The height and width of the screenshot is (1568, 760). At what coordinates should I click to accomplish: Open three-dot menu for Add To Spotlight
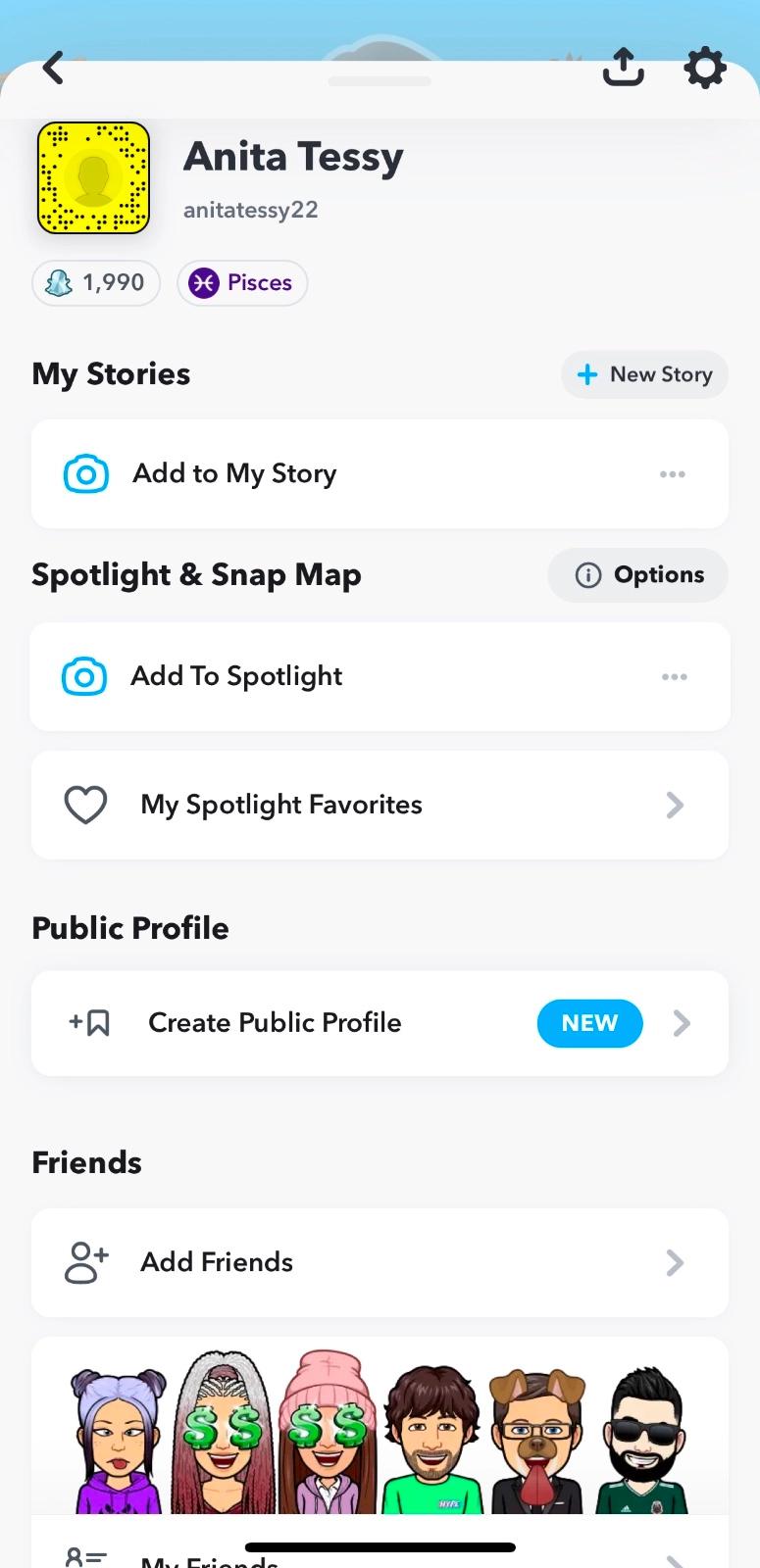pyautogui.click(x=674, y=676)
